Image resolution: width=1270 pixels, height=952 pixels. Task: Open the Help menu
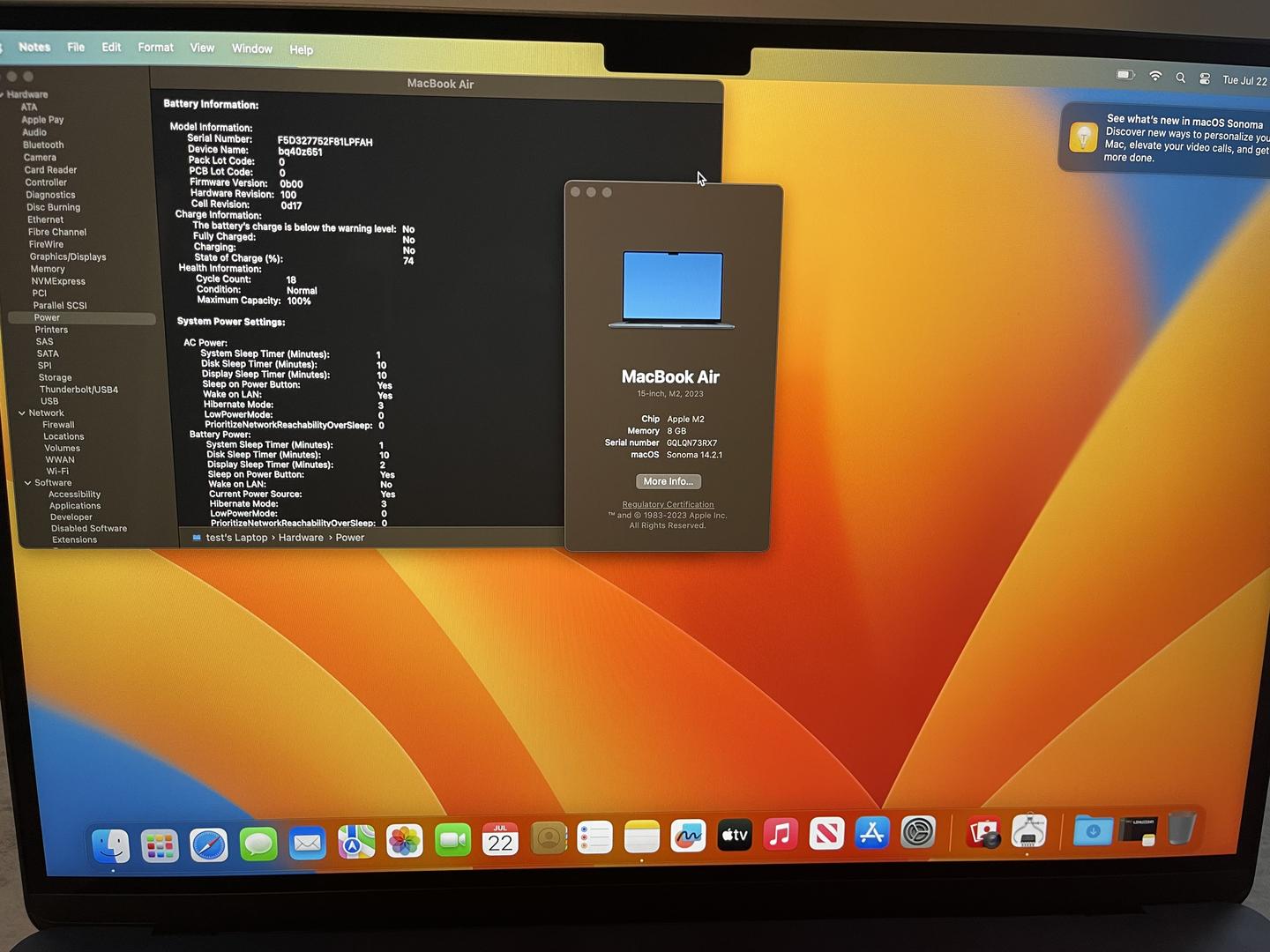[301, 49]
